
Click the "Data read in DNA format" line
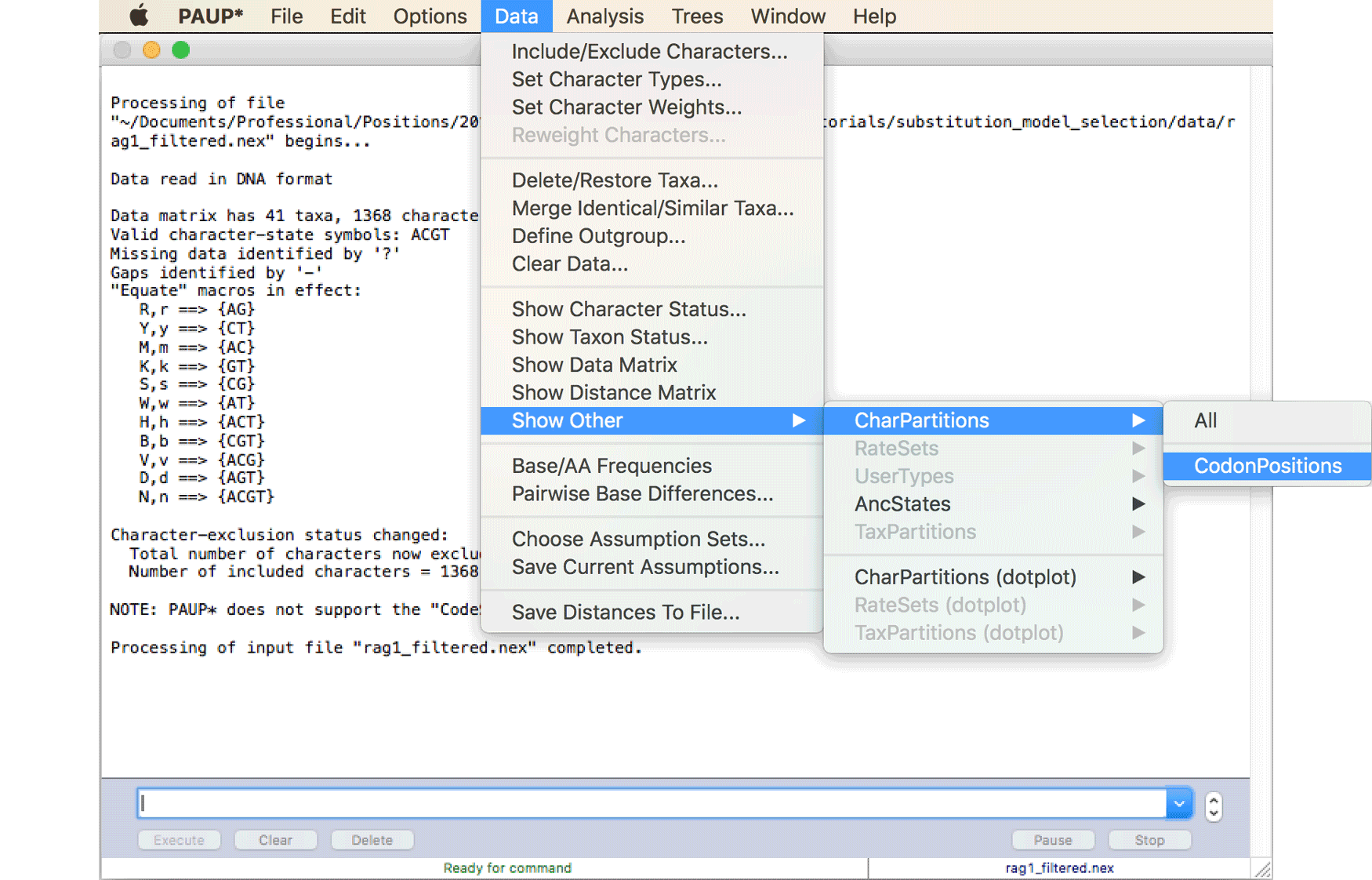tap(221, 179)
